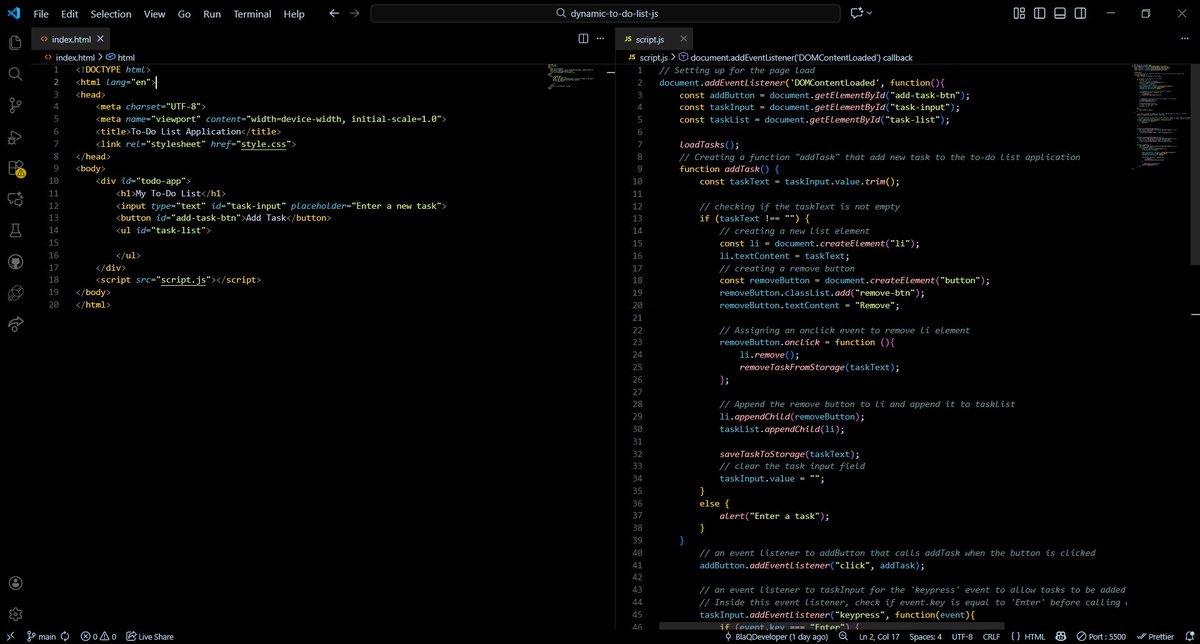Go forward with the navigation arrow
This screenshot has height=644, width=1200.
pos(356,14)
